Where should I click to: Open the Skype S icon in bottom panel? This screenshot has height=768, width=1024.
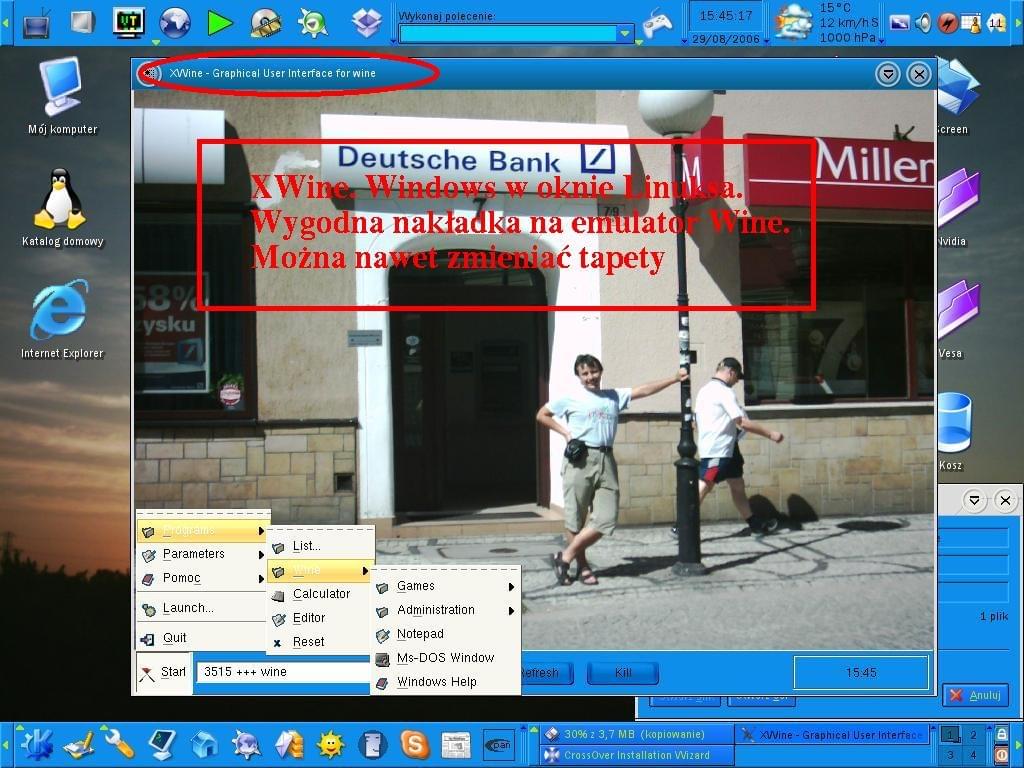(x=415, y=744)
